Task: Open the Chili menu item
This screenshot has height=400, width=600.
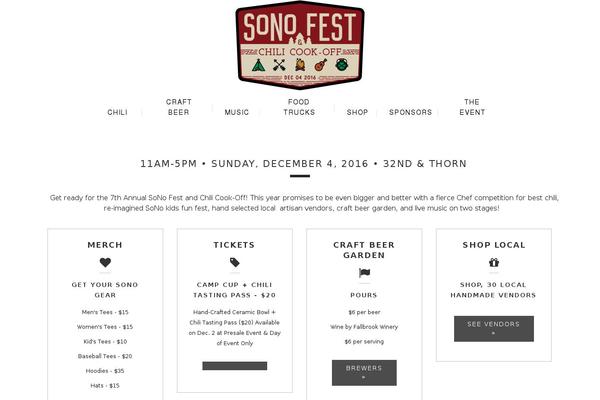Action: pos(117,112)
